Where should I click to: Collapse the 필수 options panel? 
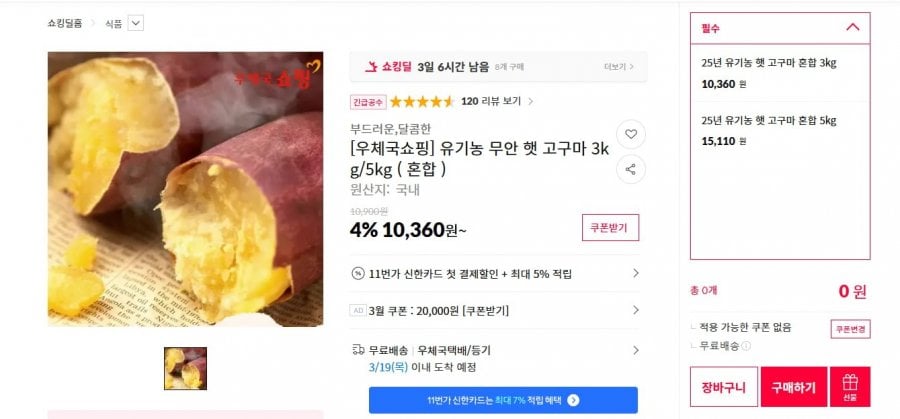853,28
